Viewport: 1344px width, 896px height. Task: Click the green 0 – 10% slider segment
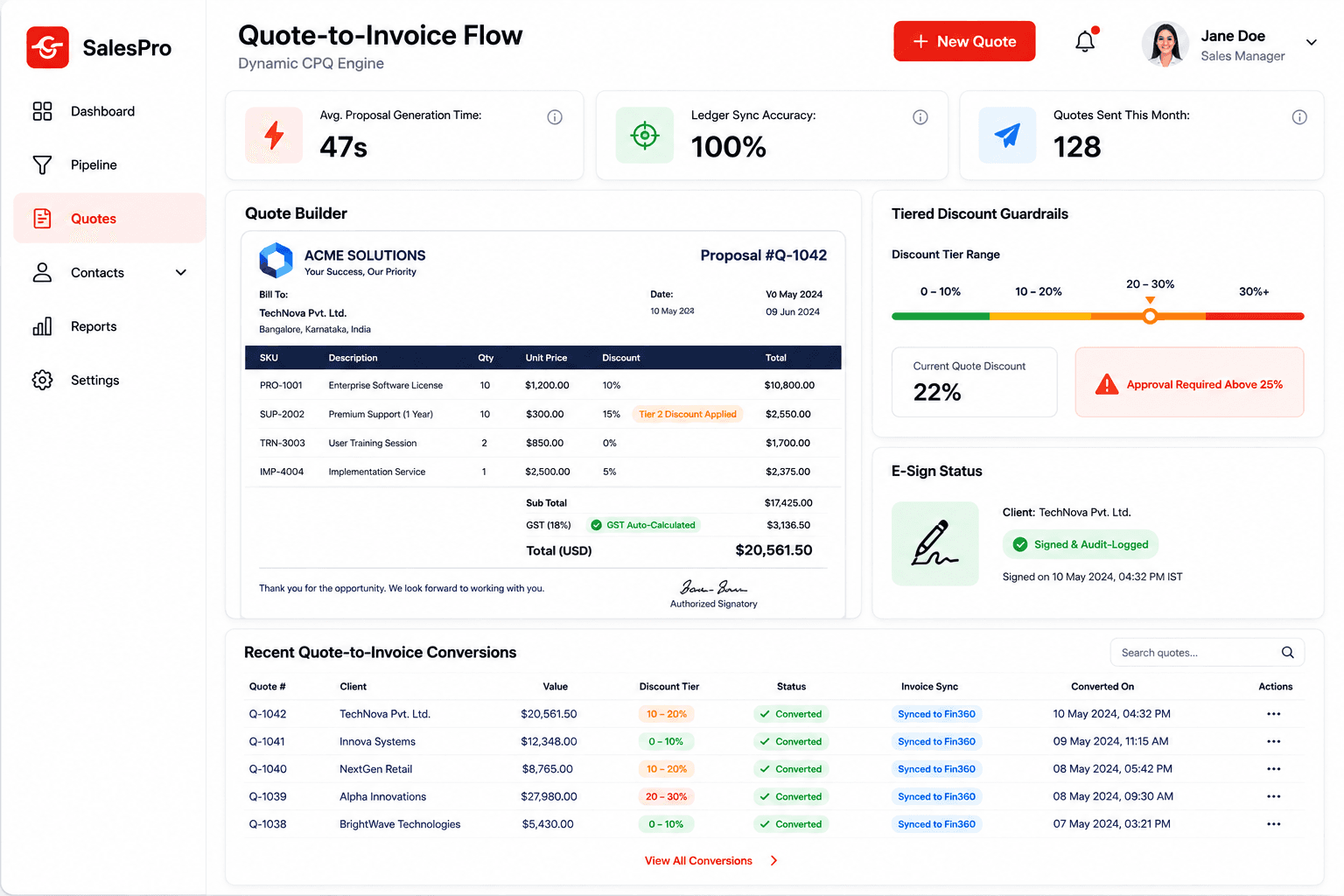point(941,316)
